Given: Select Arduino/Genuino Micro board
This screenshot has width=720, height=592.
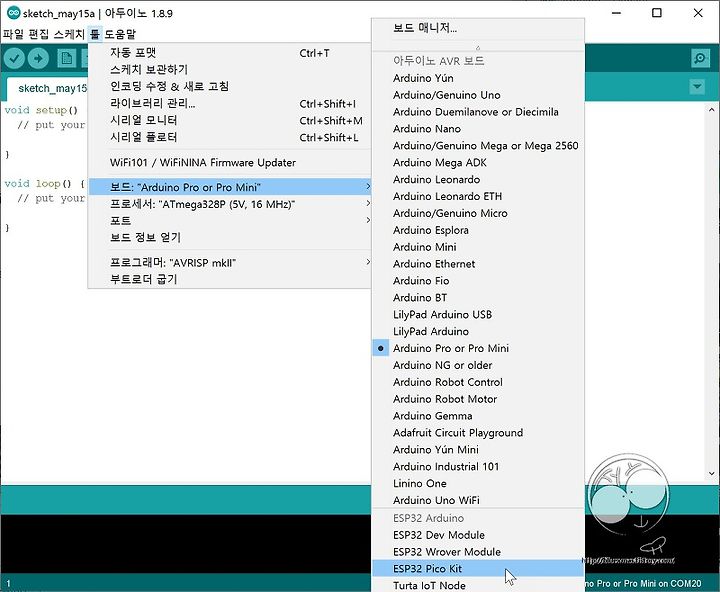Looking at the screenshot, I should point(478,213).
